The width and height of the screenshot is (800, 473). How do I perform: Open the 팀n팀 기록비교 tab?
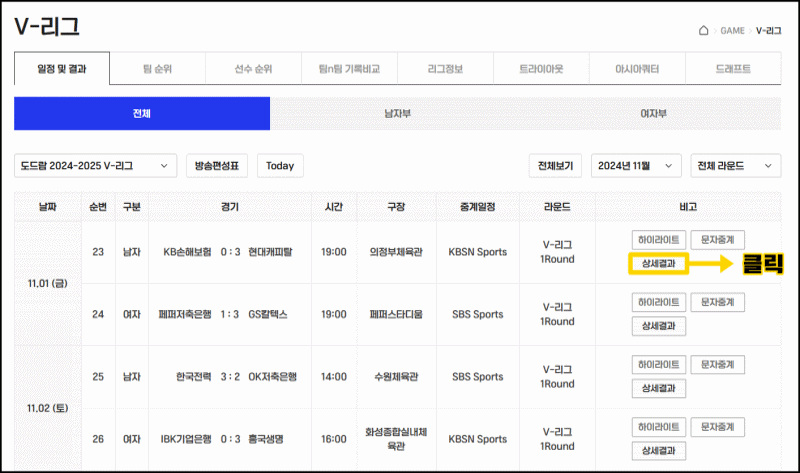coord(349,70)
